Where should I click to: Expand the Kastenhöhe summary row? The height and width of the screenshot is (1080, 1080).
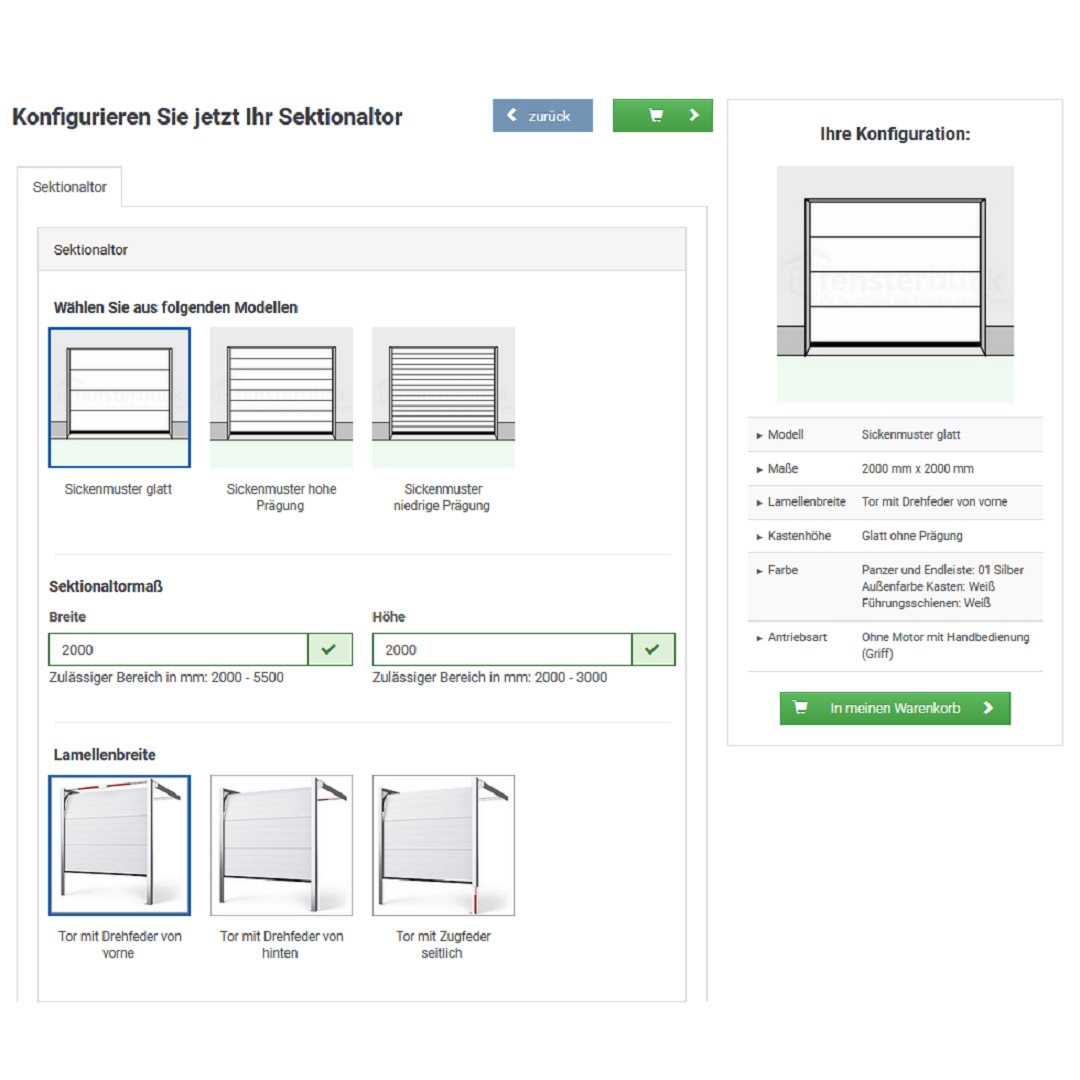799,536
